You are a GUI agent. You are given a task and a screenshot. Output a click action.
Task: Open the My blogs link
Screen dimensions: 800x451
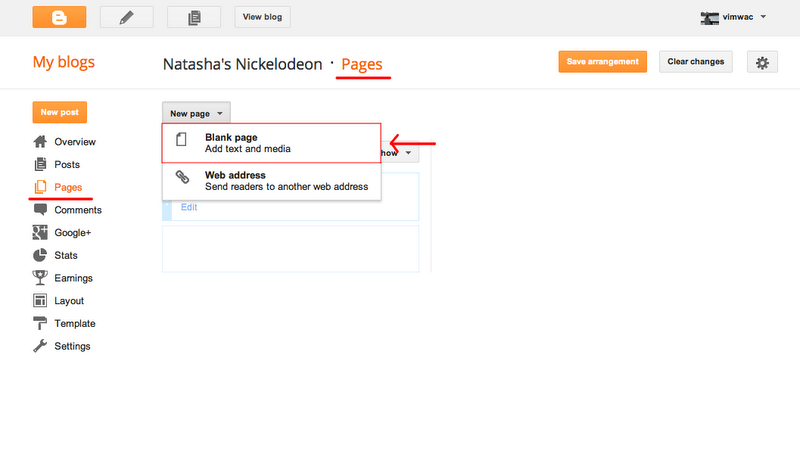coord(64,62)
